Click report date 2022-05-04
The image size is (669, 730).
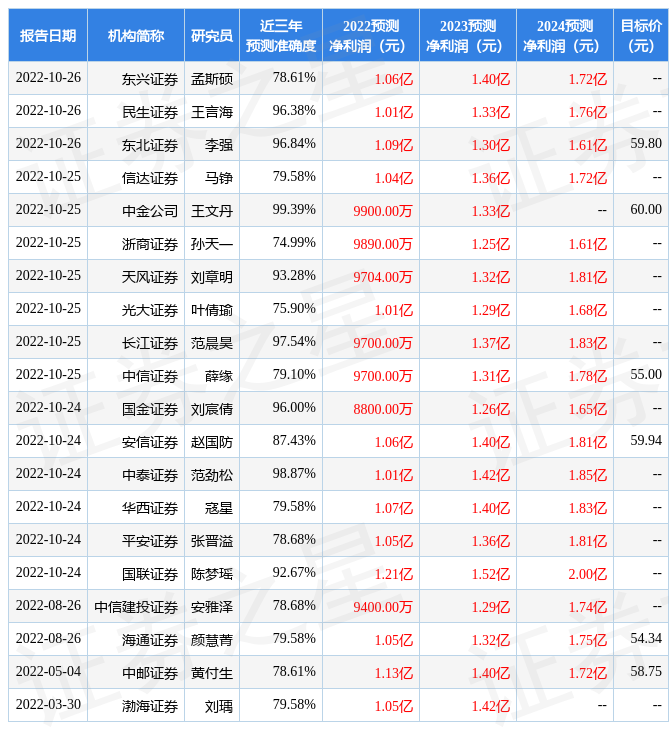tap(48, 671)
